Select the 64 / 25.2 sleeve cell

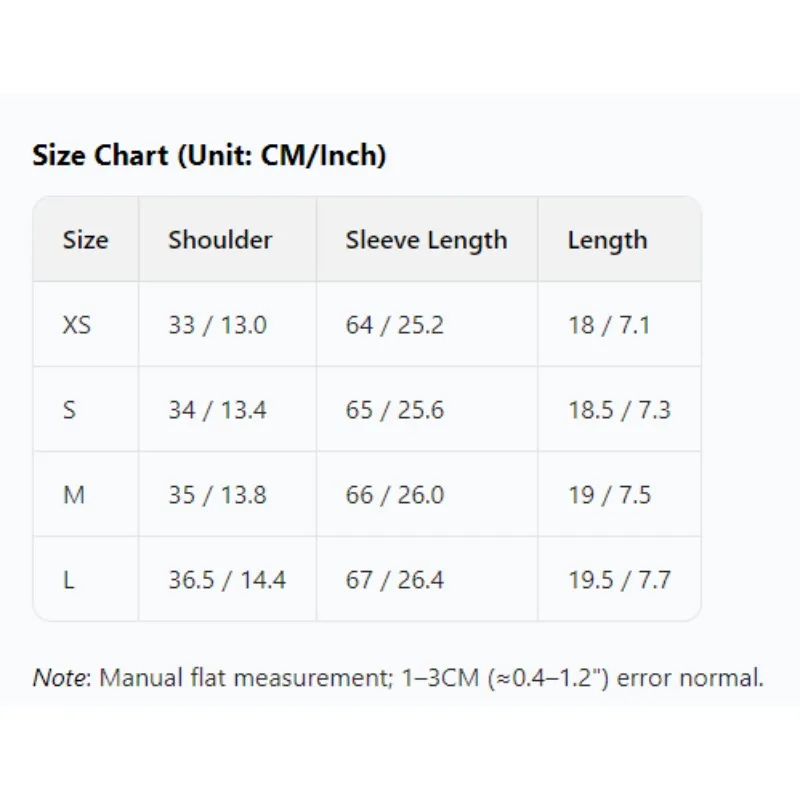394,325
